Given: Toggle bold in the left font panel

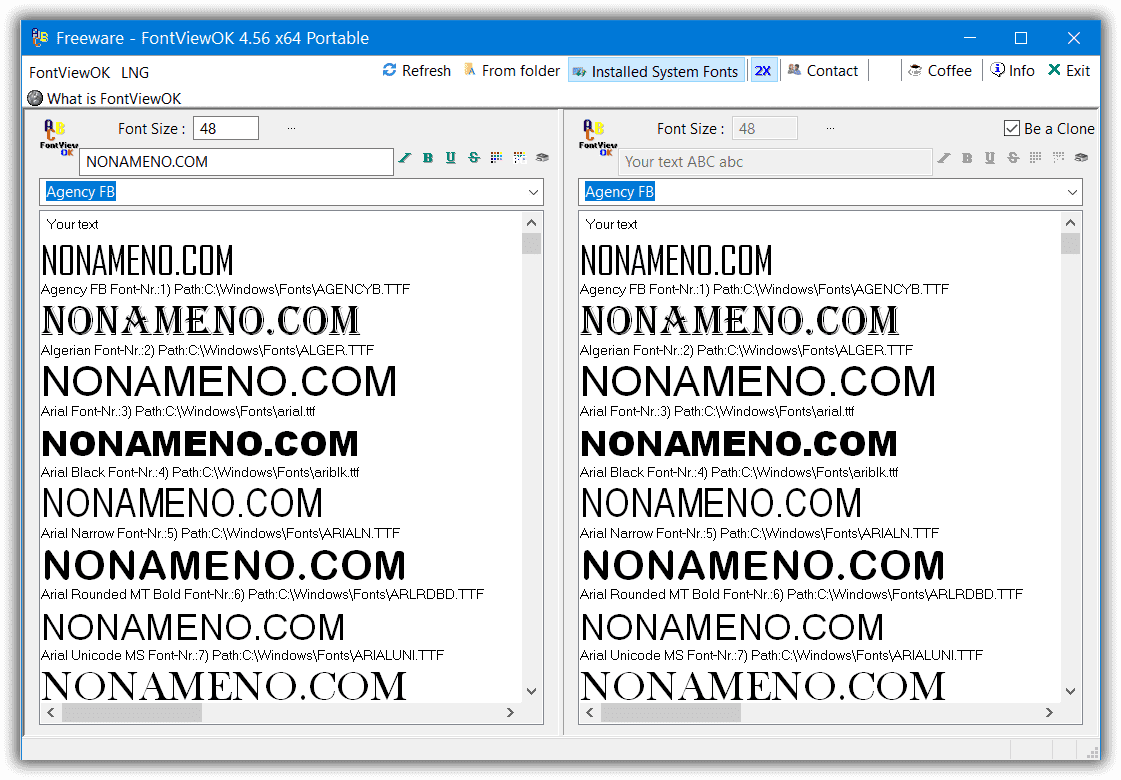Looking at the screenshot, I should click(428, 158).
